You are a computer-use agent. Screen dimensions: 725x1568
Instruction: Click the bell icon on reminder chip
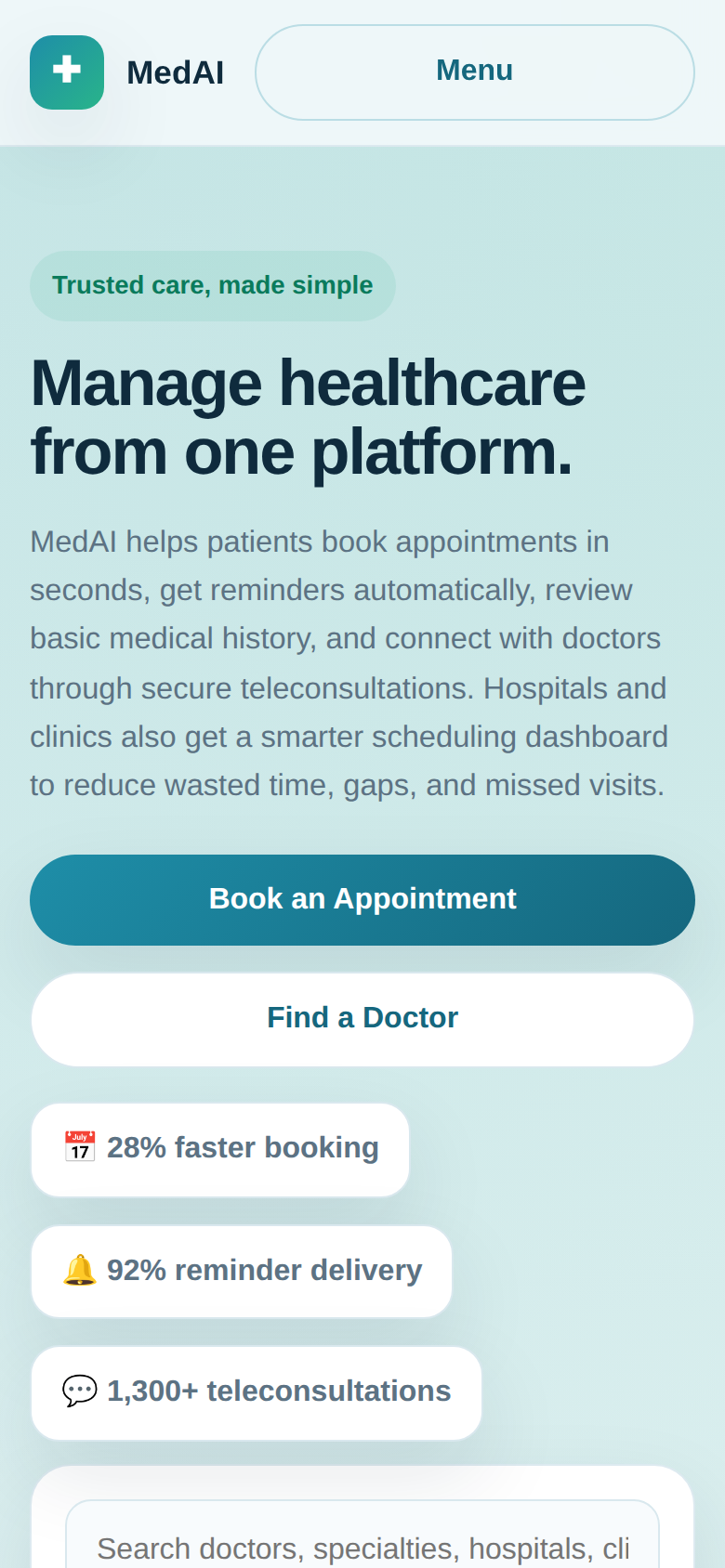[80, 1270]
